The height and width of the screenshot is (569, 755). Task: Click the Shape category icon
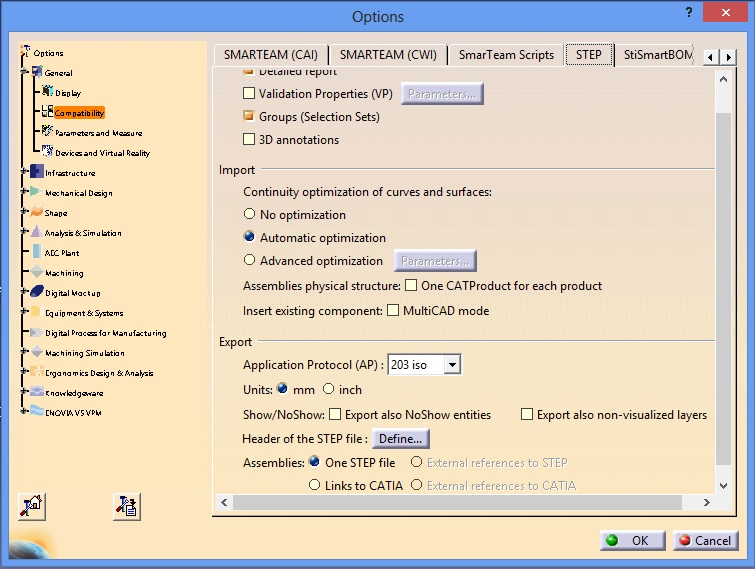tap(37, 211)
